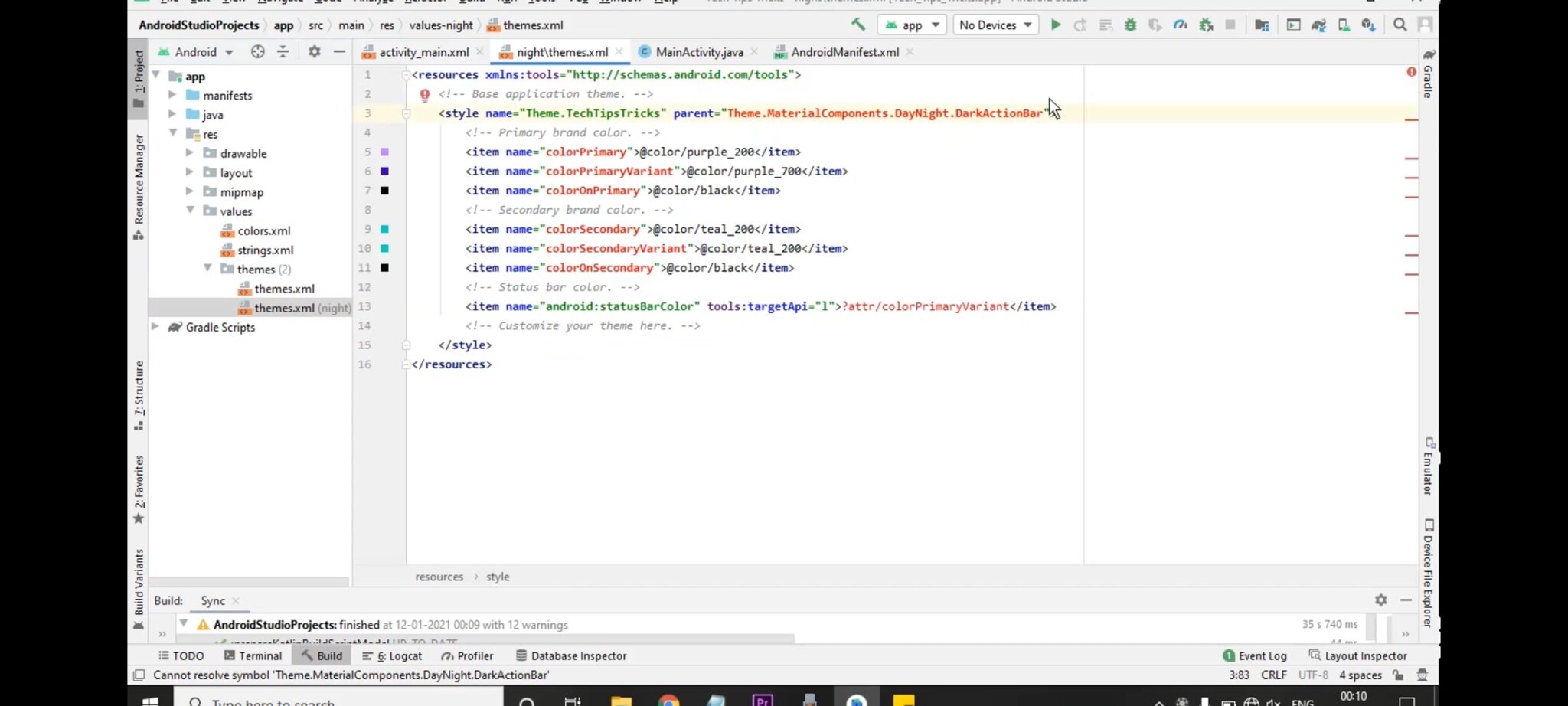Run the app with green play button
The image size is (1568, 706).
[x=1056, y=25]
